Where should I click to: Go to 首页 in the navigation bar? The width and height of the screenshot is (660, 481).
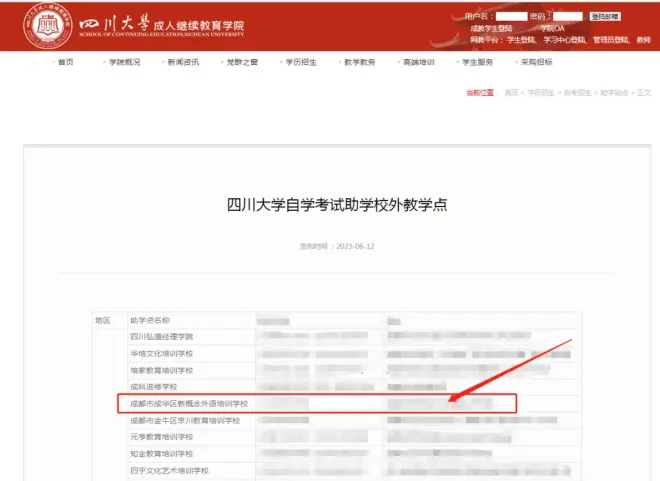(65, 62)
